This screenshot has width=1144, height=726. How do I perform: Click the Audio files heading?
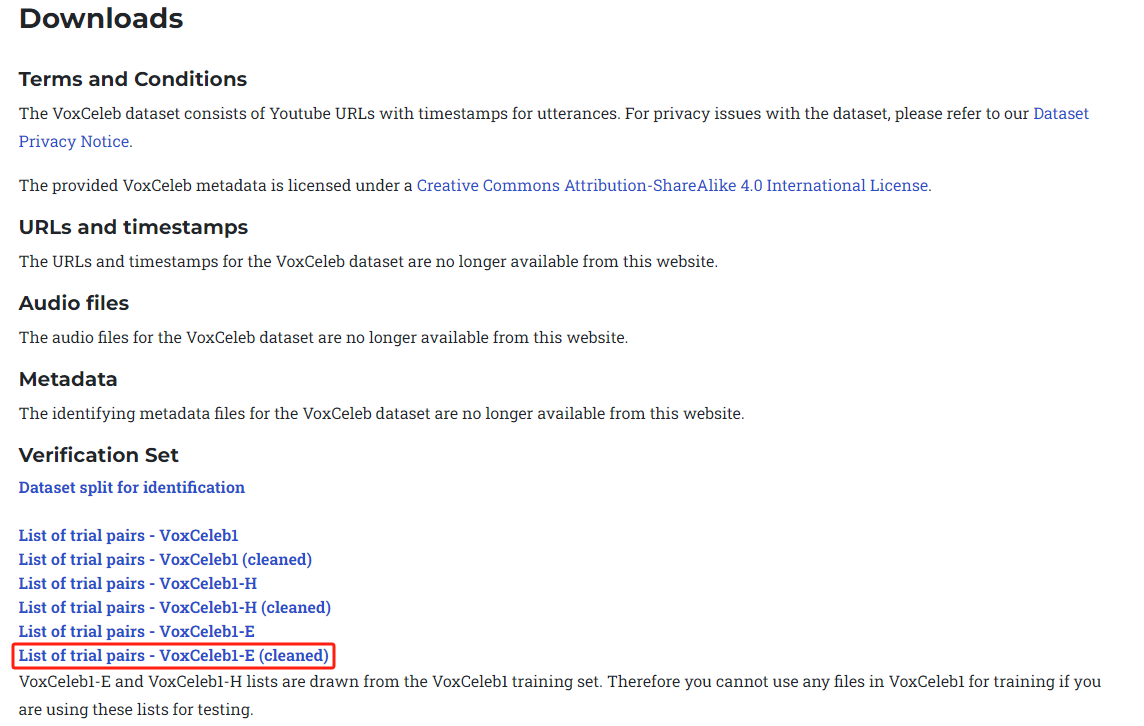click(x=74, y=303)
